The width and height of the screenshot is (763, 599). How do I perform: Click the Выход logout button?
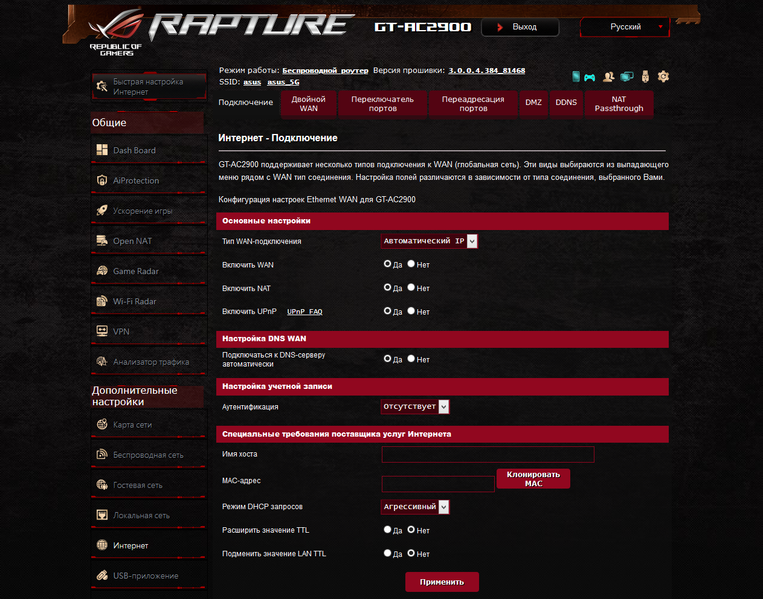click(x=520, y=27)
